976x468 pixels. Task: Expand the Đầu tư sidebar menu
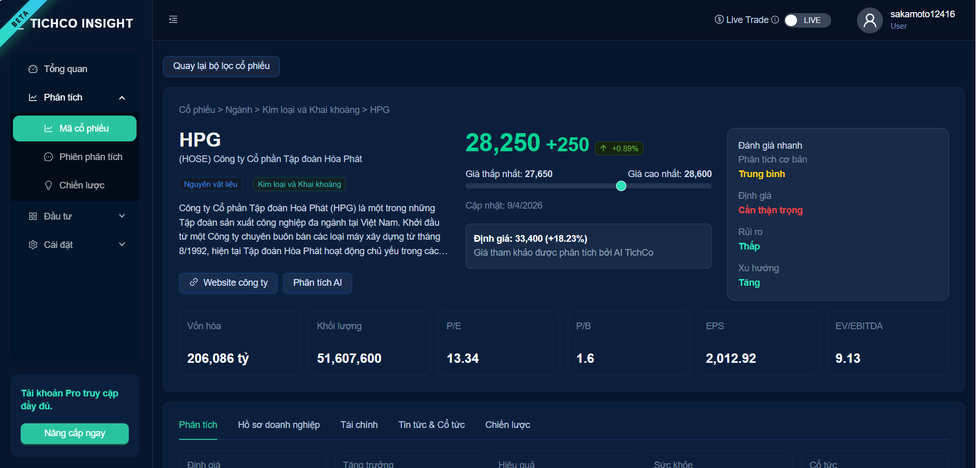pyautogui.click(x=122, y=216)
